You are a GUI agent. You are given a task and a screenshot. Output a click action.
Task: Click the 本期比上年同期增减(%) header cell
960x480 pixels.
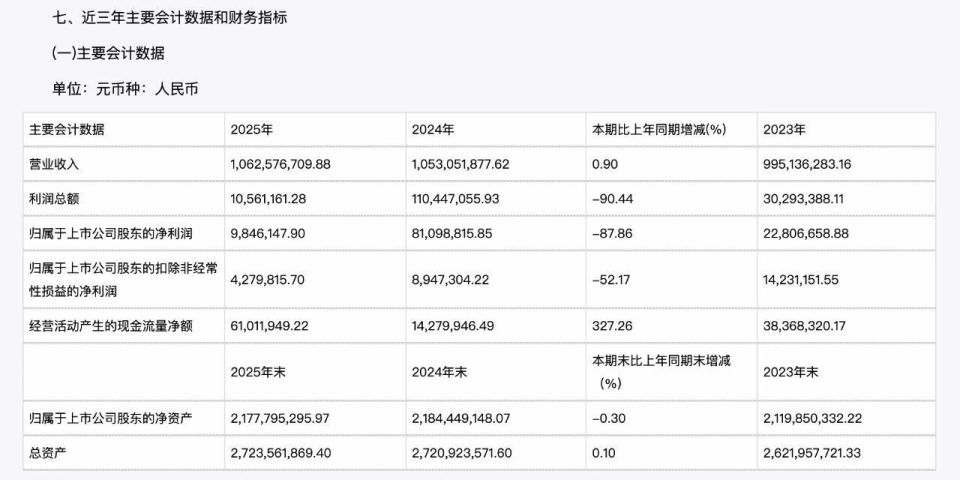(659, 129)
